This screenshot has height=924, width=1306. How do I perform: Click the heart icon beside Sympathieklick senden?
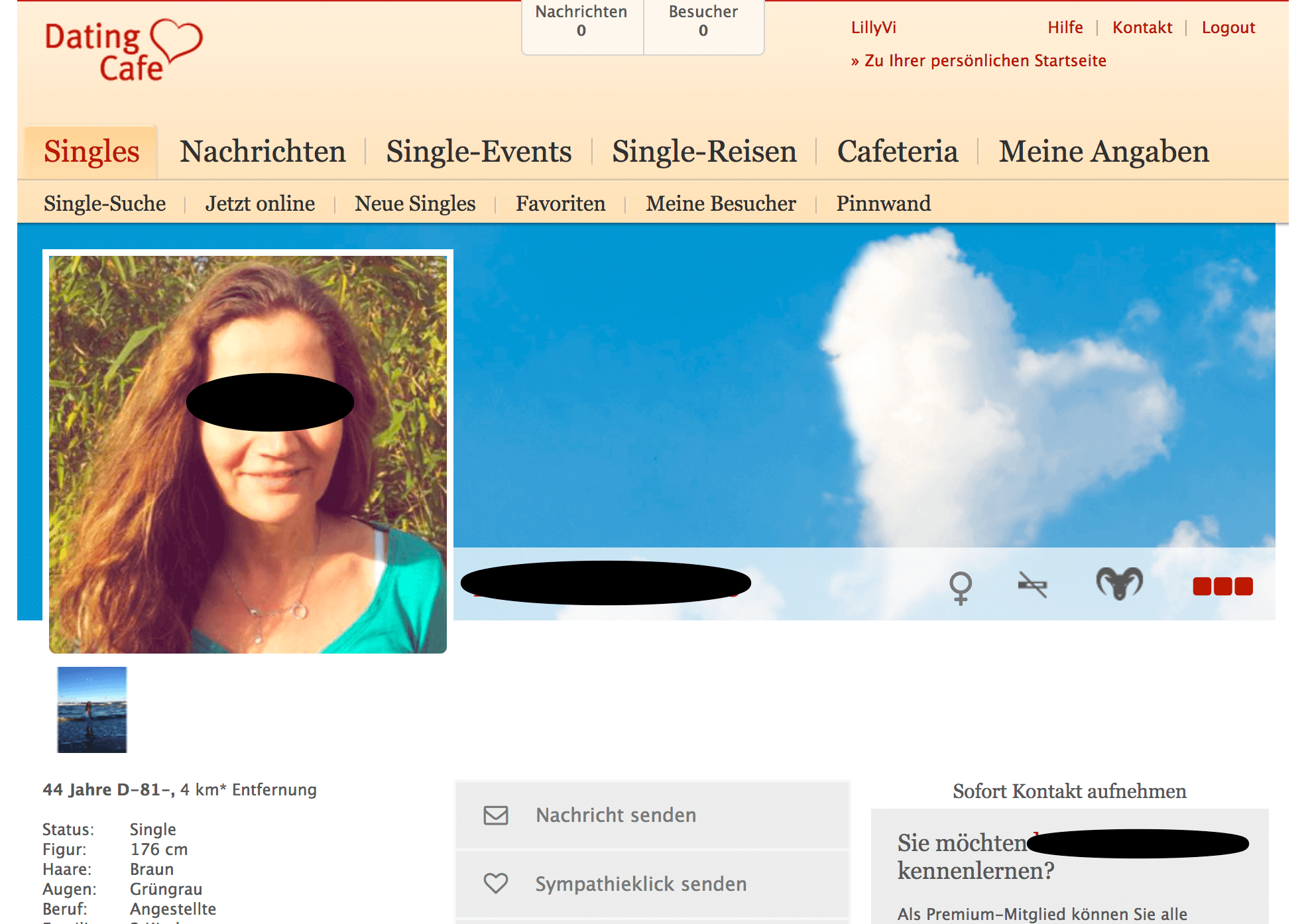496,884
